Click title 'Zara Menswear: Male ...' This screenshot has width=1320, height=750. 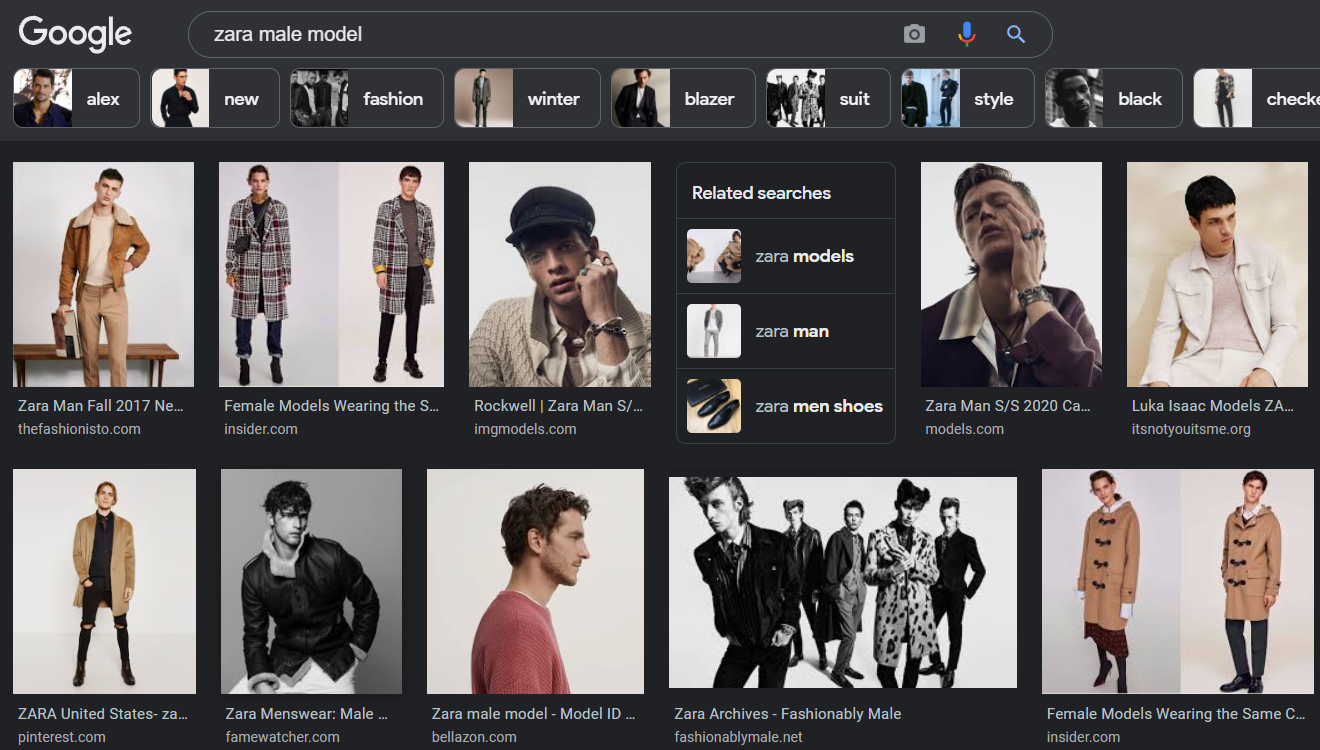[x=307, y=714]
